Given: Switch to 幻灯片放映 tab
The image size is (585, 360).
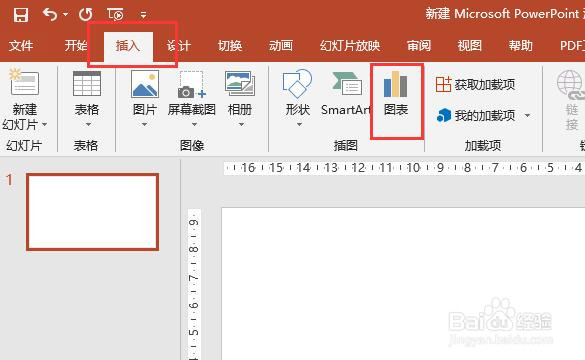Looking at the screenshot, I should tap(350, 46).
